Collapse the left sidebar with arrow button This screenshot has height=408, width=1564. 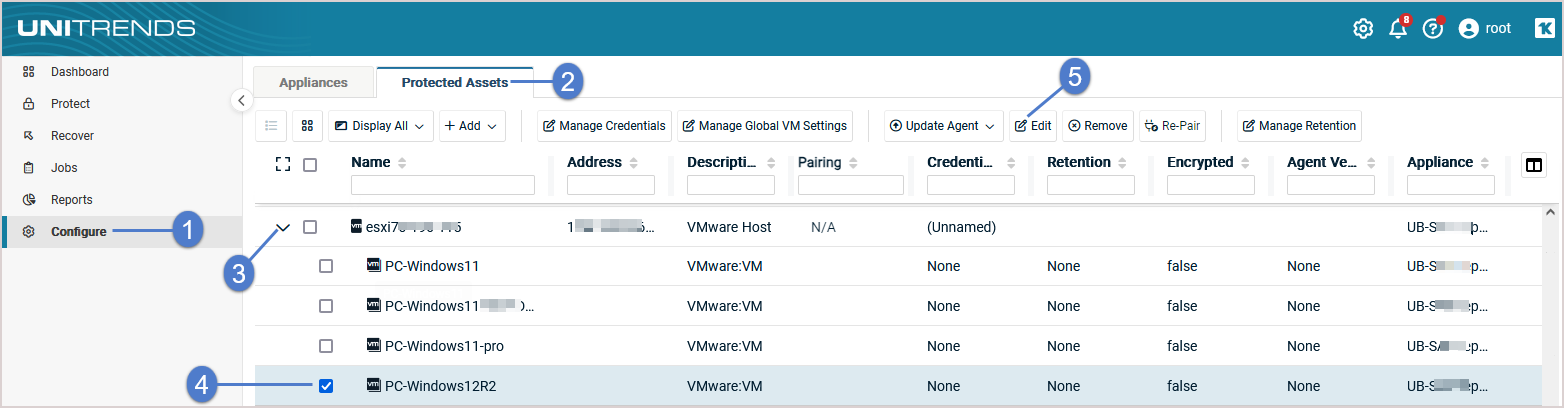pyautogui.click(x=241, y=100)
